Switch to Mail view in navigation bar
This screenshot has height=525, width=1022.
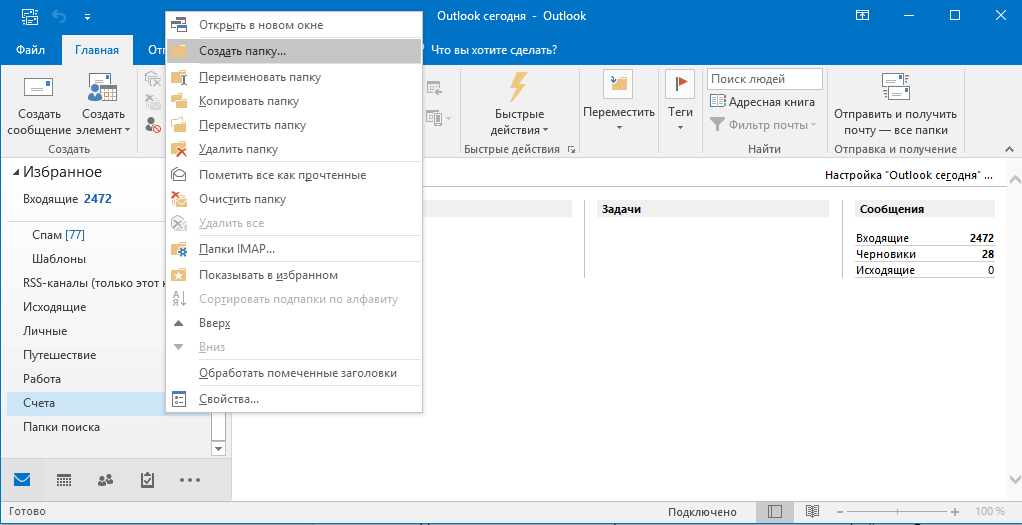click(x=22, y=480)
